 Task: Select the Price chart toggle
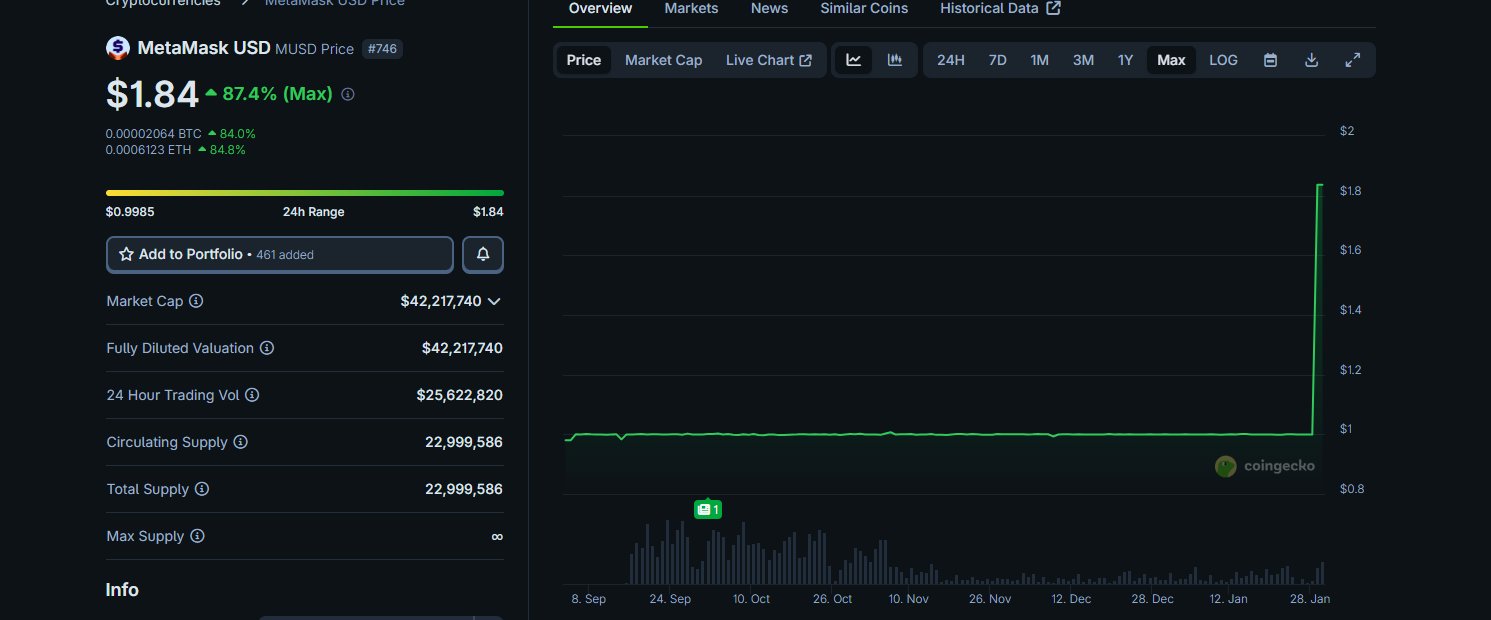coord(584,60)
